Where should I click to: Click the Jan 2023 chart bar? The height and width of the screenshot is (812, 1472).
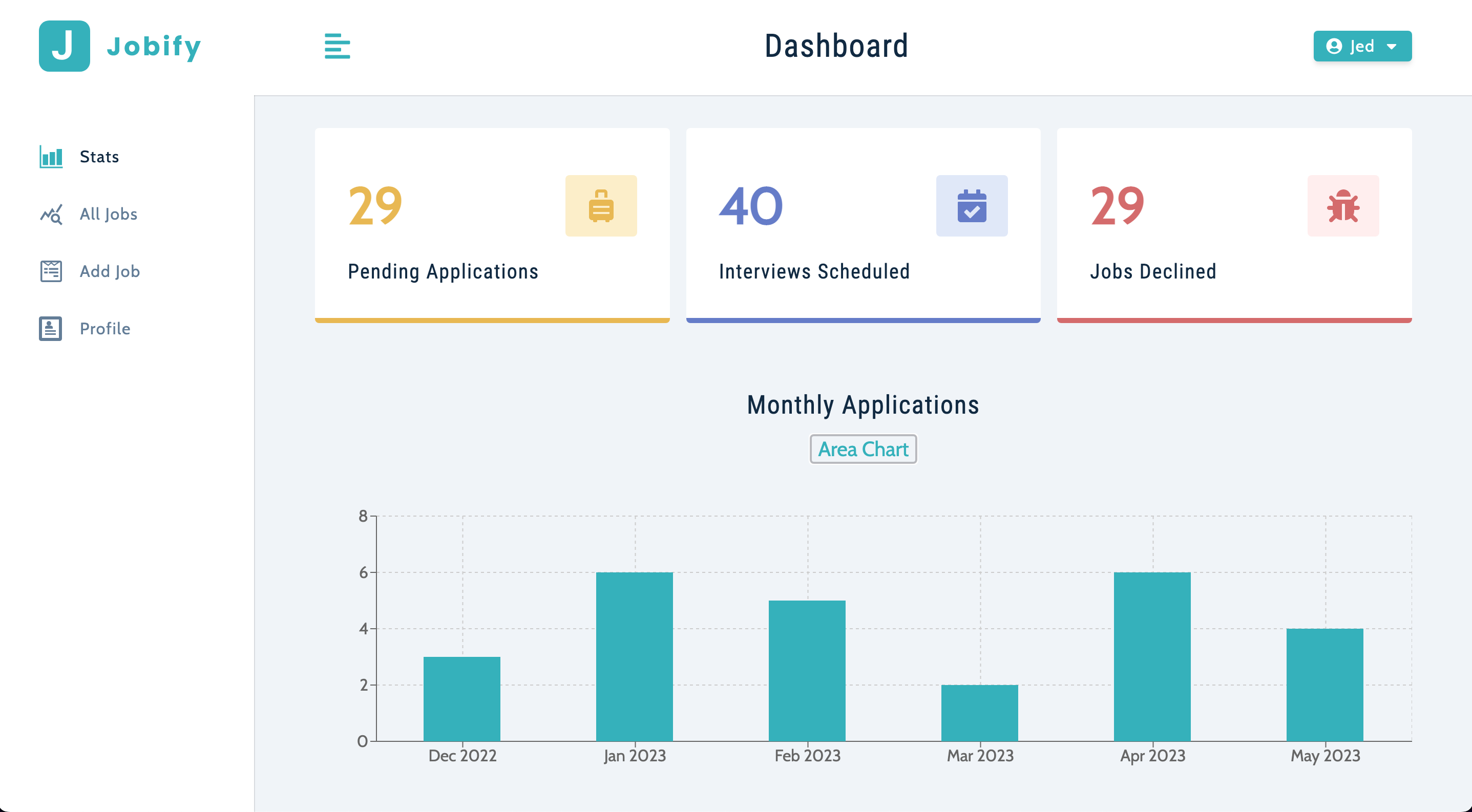click(x=634, y=657)
